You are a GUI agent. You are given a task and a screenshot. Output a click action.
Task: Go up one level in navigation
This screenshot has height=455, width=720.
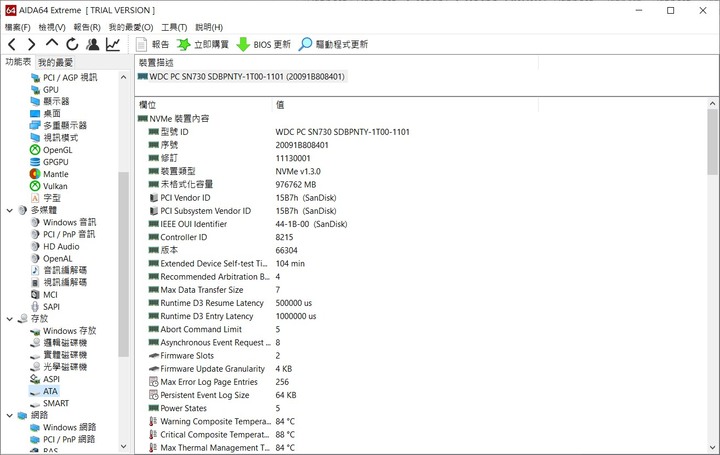point(52,44)
